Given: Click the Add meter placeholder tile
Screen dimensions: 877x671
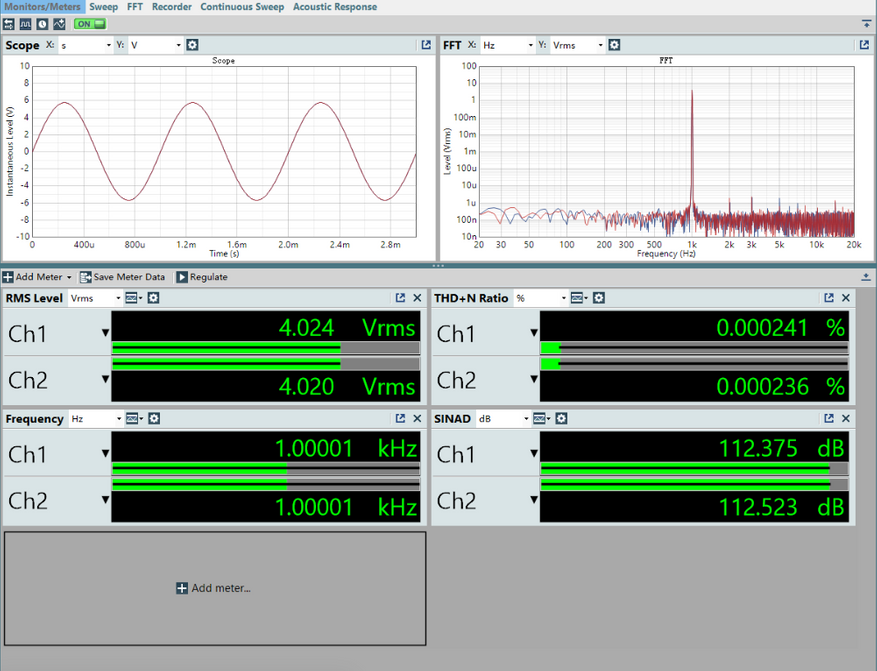Looking at the screenshot, I should [x=214, y=588].
